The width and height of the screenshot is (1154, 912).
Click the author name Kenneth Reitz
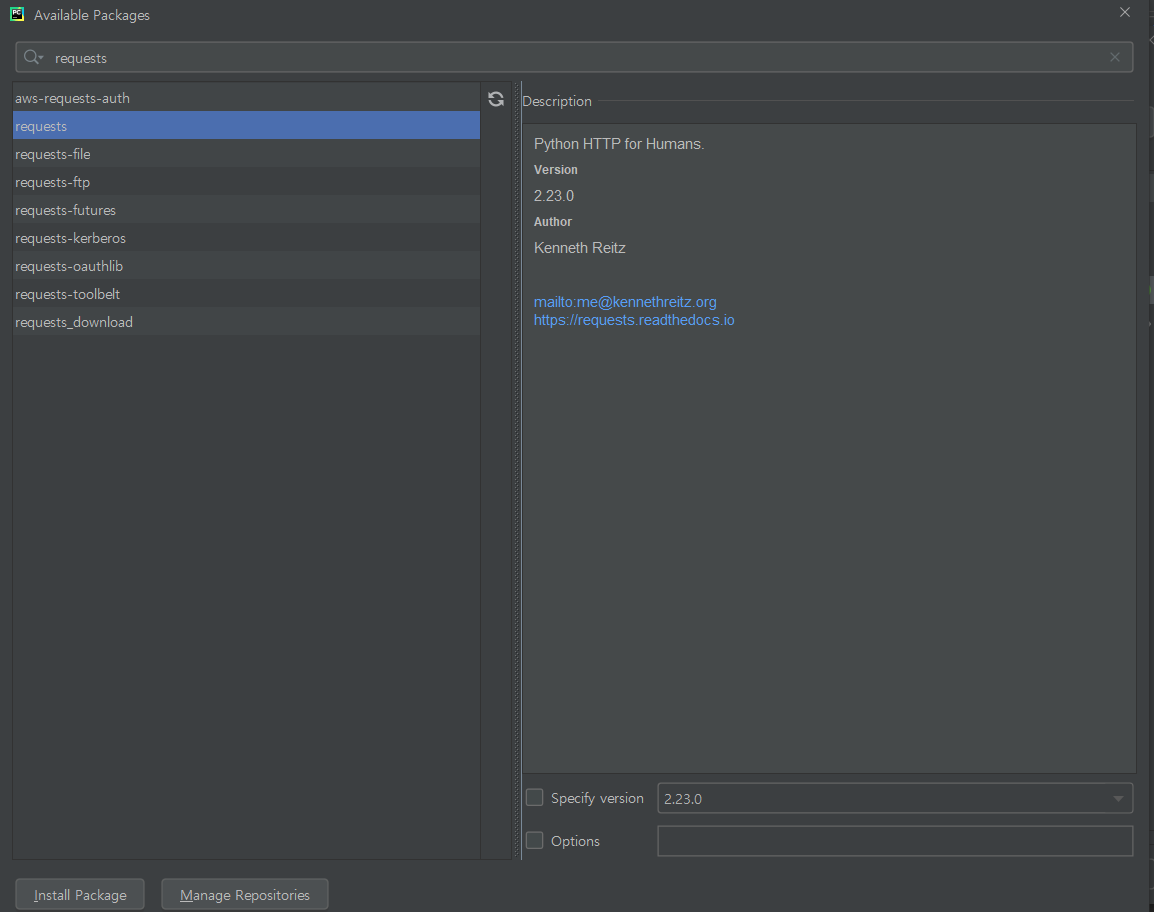579,248
